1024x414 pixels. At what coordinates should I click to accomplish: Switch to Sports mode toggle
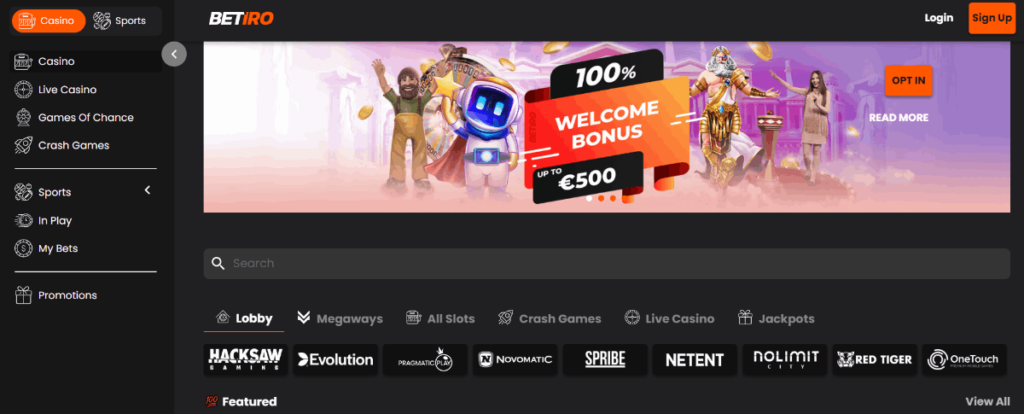(120, 21)
